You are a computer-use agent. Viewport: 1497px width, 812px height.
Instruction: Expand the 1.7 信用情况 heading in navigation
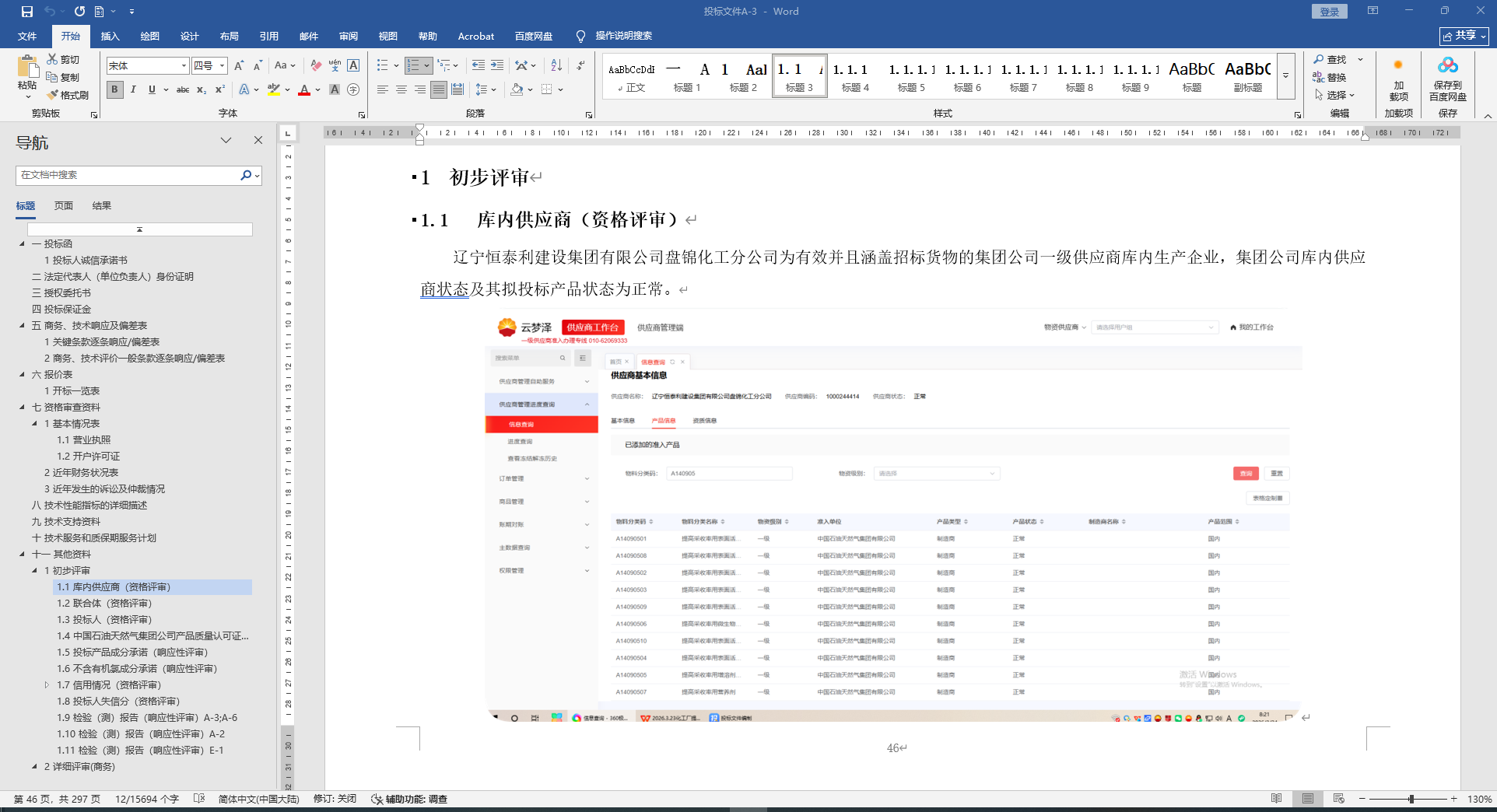coord(47,685)
